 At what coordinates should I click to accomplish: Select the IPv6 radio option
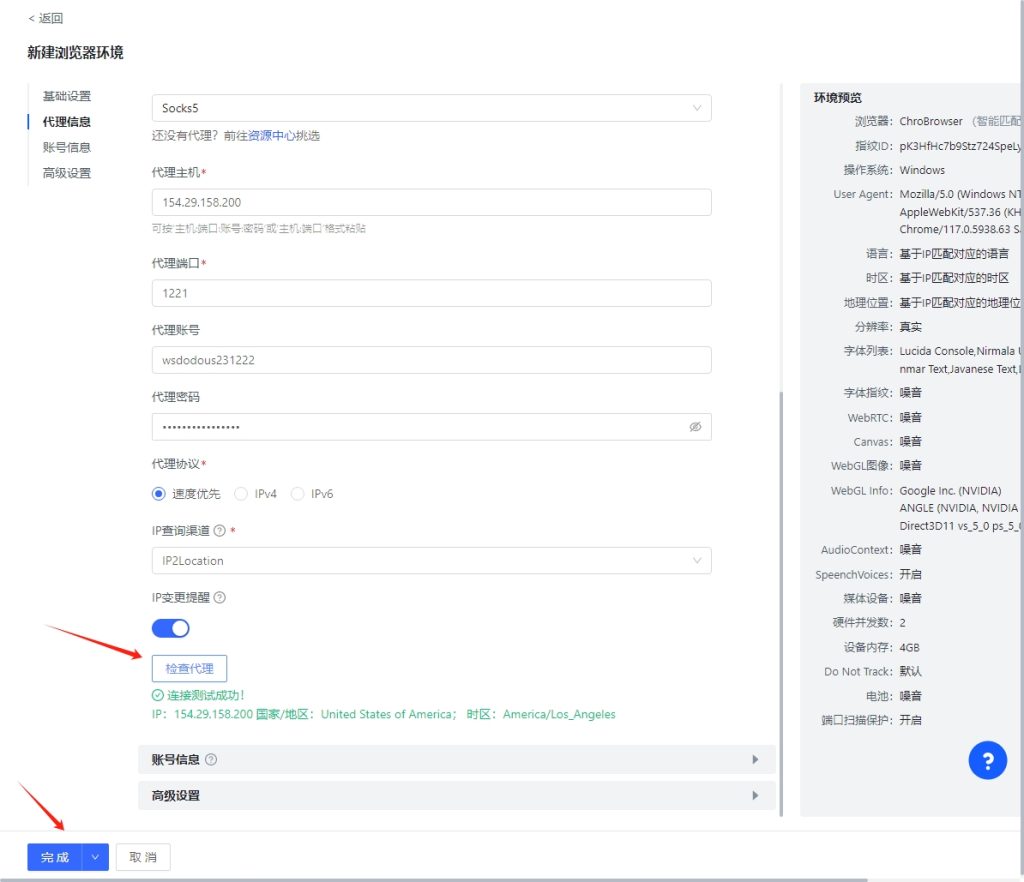[x=297, y=494]
